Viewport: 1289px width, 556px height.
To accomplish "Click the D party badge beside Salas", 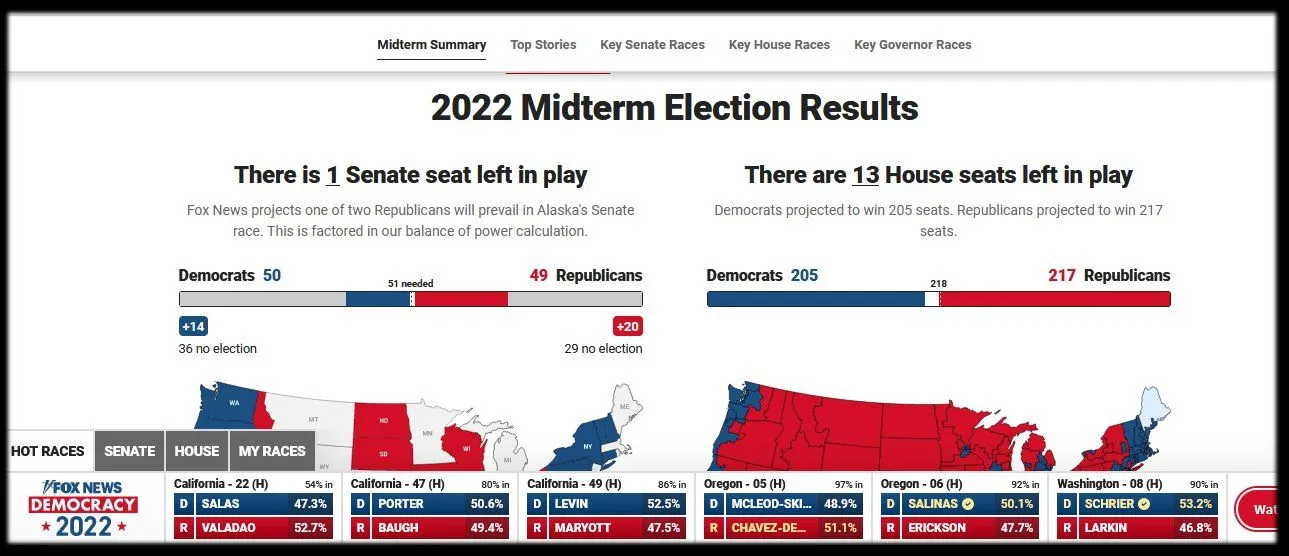I will [183, 504].
